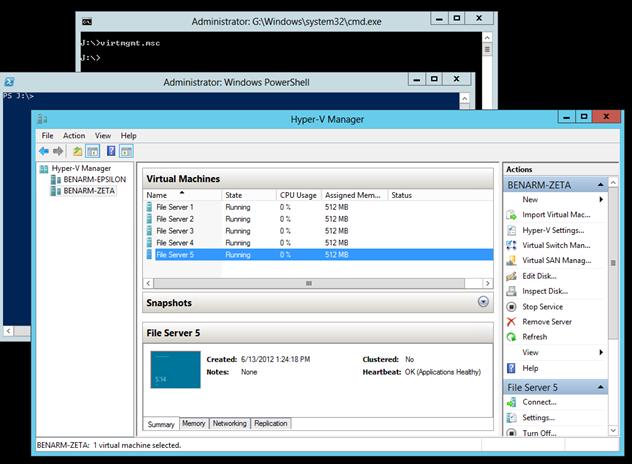Click the Turn Off icon
Screen dimensions: 632x464
(511, 433)
